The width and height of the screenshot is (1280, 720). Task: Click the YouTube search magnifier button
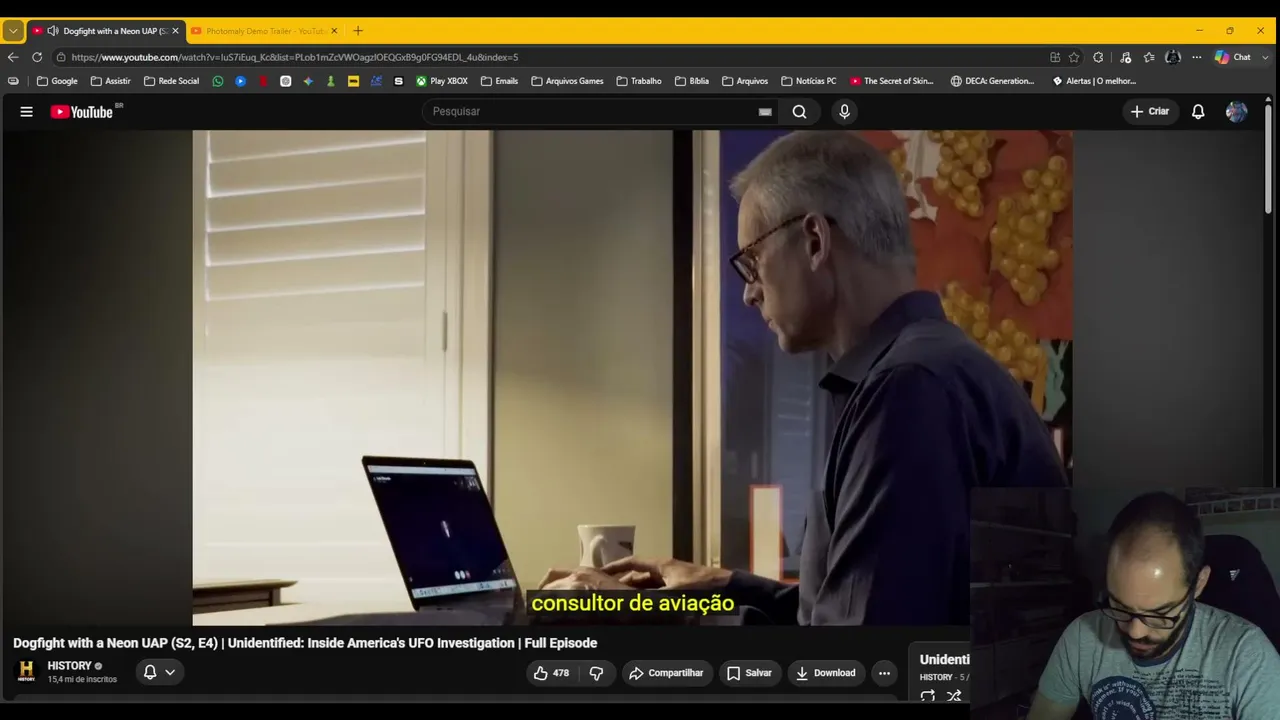pos(799,112)
